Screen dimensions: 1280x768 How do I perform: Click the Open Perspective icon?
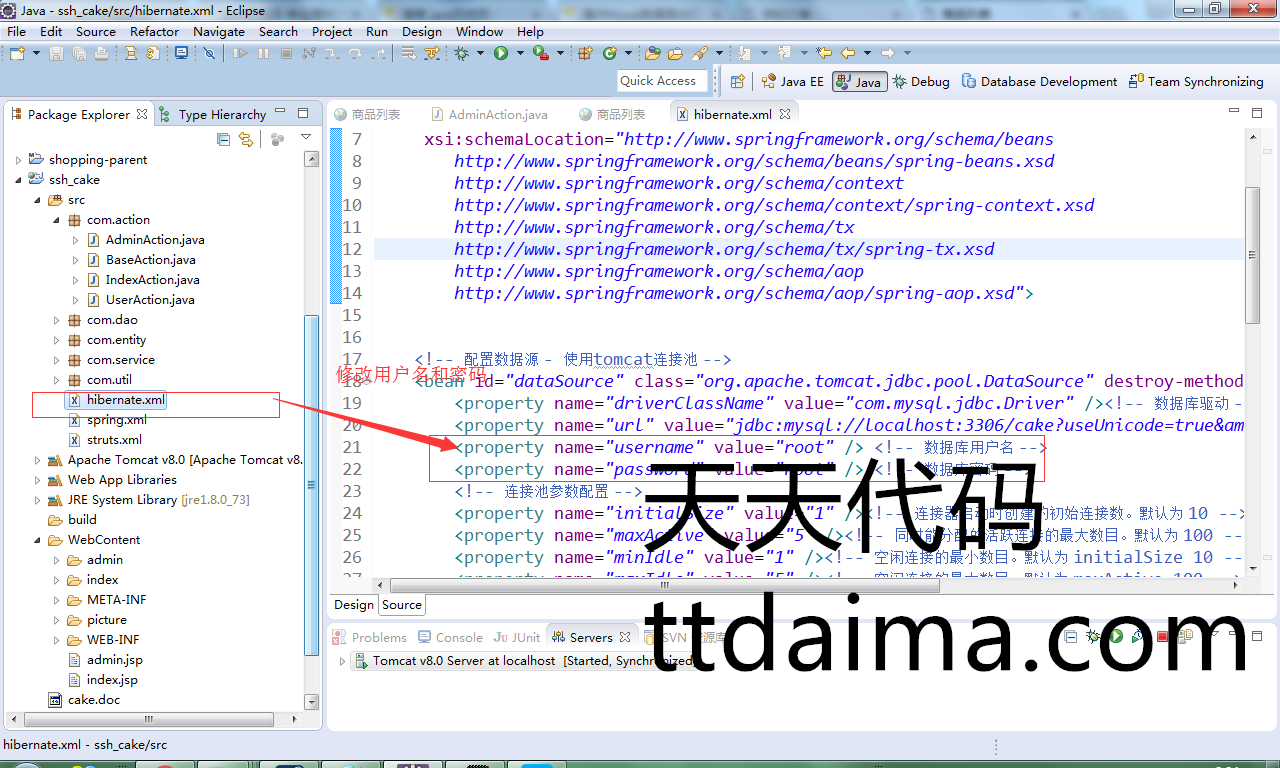[x=737, y=82]
